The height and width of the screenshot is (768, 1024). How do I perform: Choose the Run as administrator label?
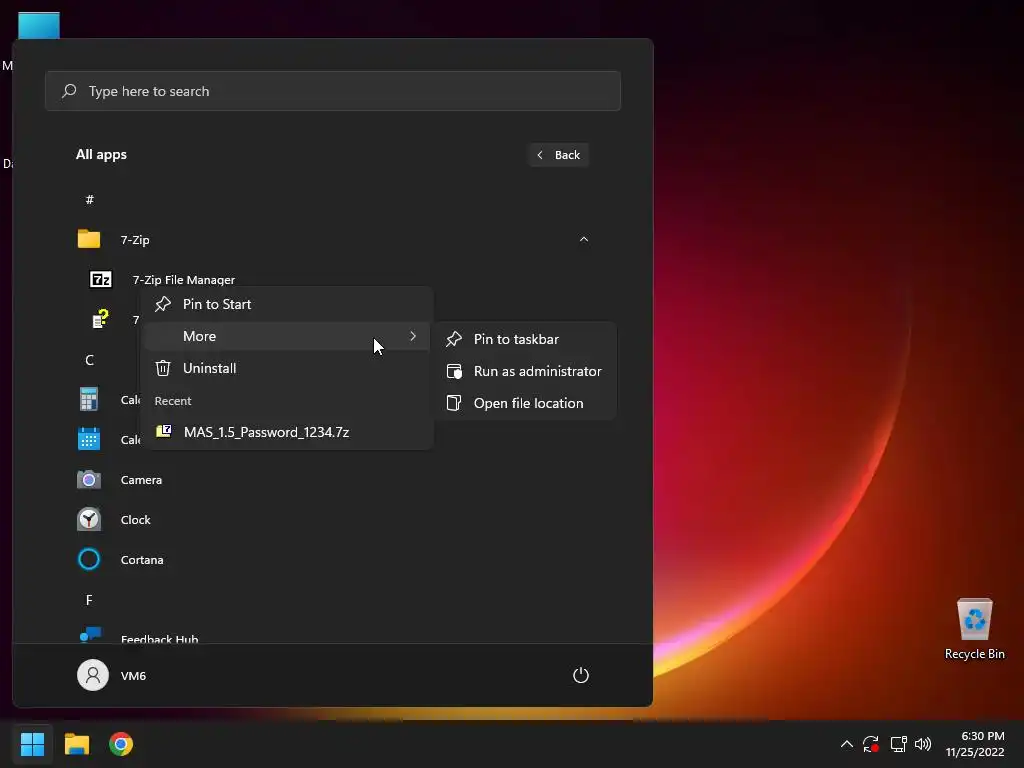(x=537, y=371)
